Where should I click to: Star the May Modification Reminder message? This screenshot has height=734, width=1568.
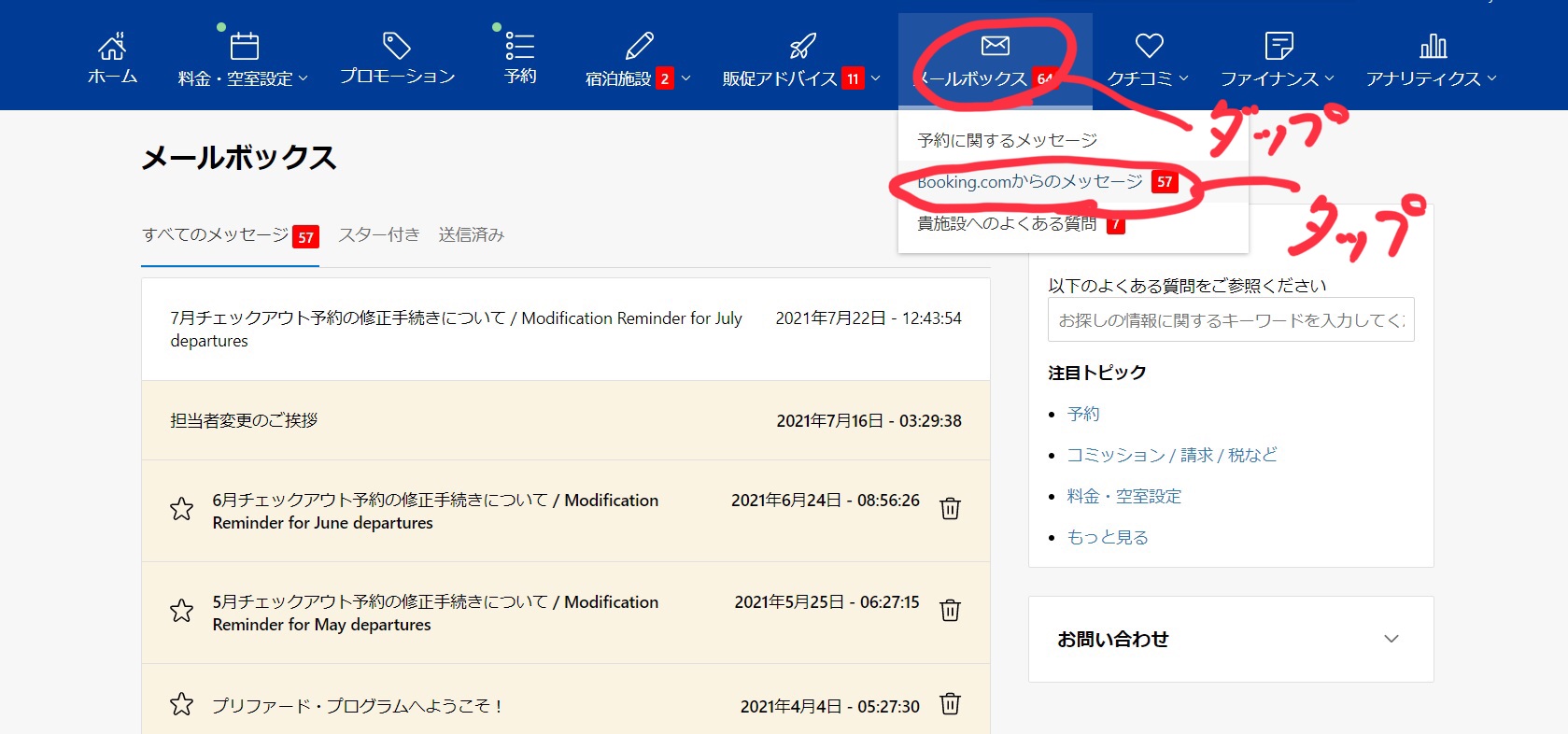181,611
